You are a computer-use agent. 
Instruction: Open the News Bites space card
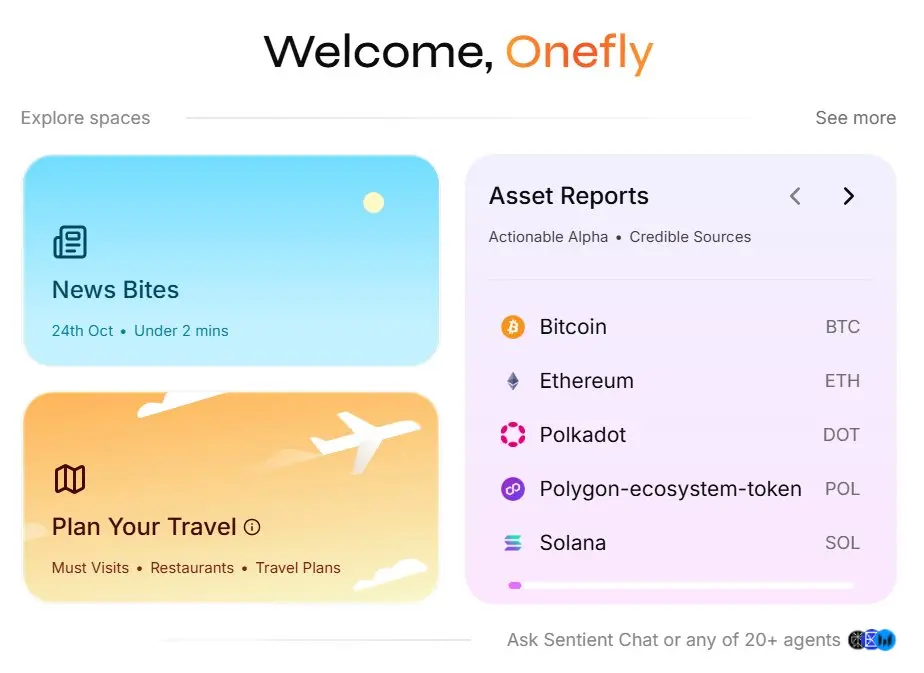(230, 260)
